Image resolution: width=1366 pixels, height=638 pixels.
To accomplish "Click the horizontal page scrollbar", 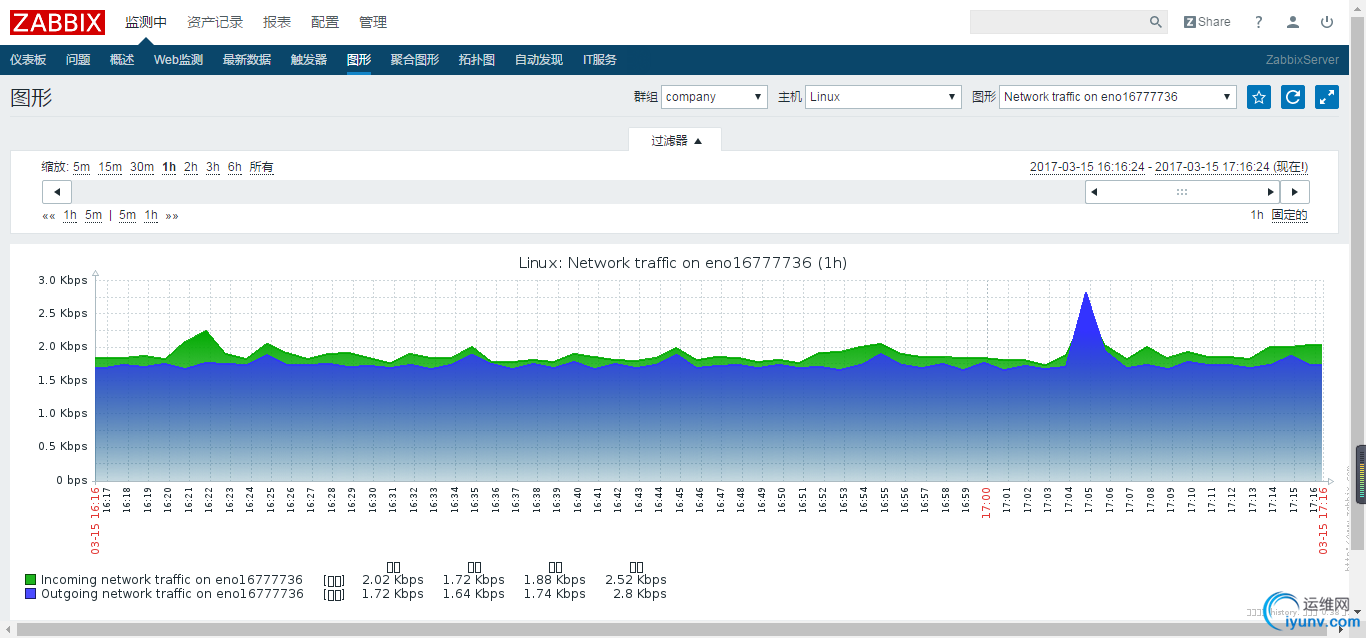I will [674, 630].
